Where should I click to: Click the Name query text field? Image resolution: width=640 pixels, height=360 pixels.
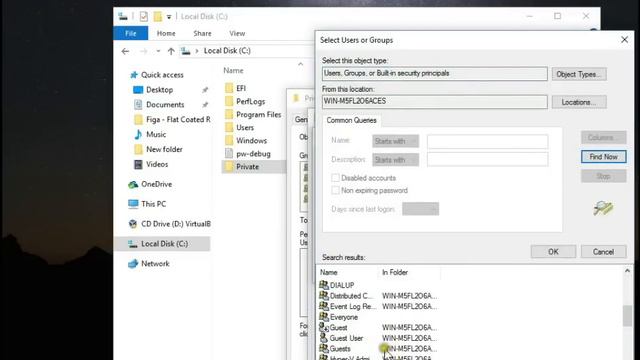click(487, 141)
